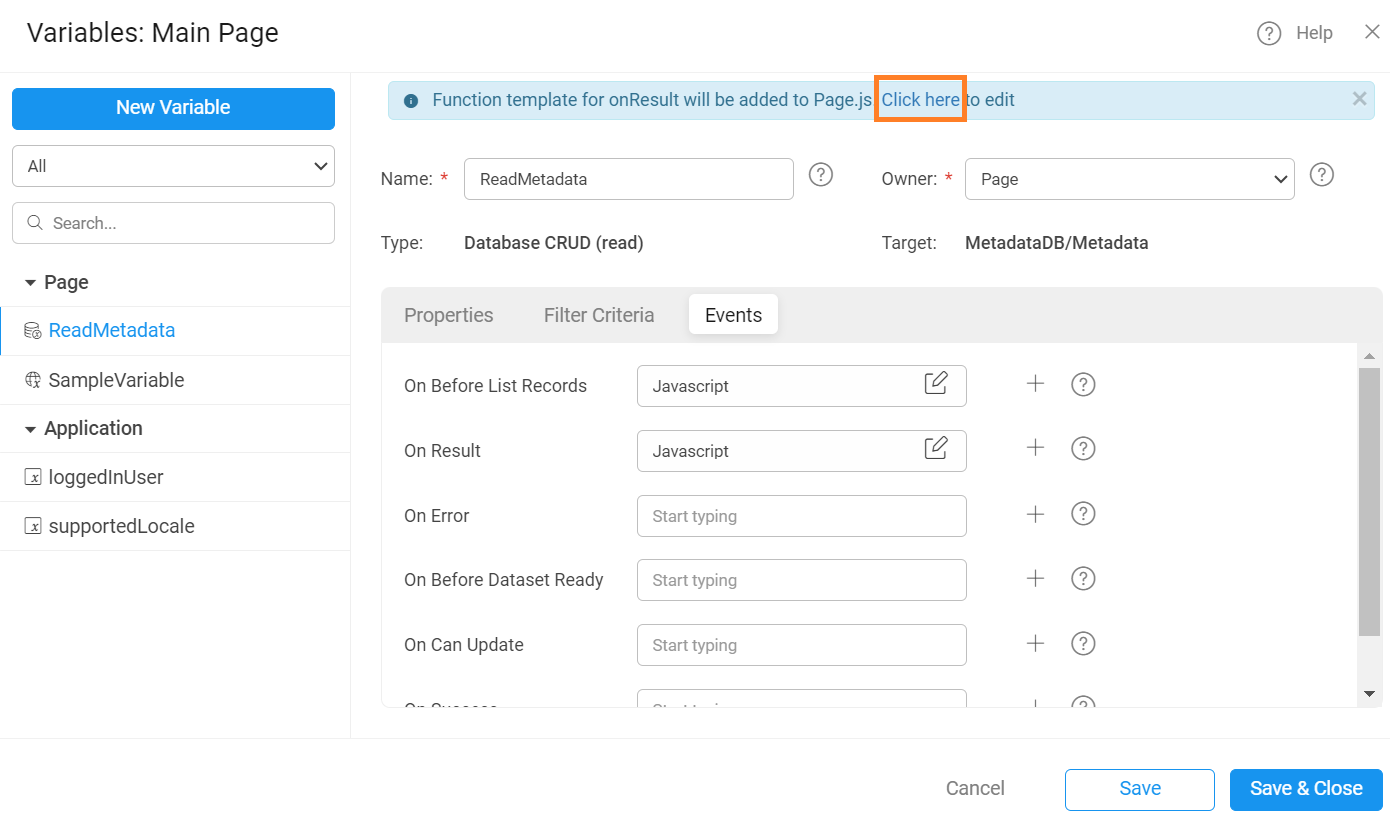Open the All variable filter dropdown
The width and height of the screenshot is (1390, 814).
click(x=173, y=166)
